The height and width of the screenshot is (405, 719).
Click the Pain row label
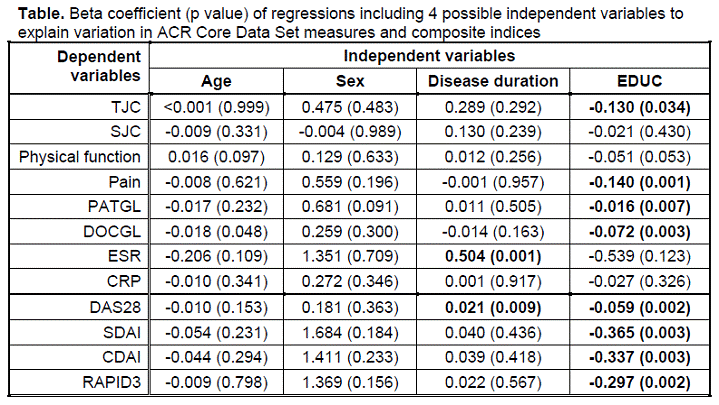(x=124, y=181)
